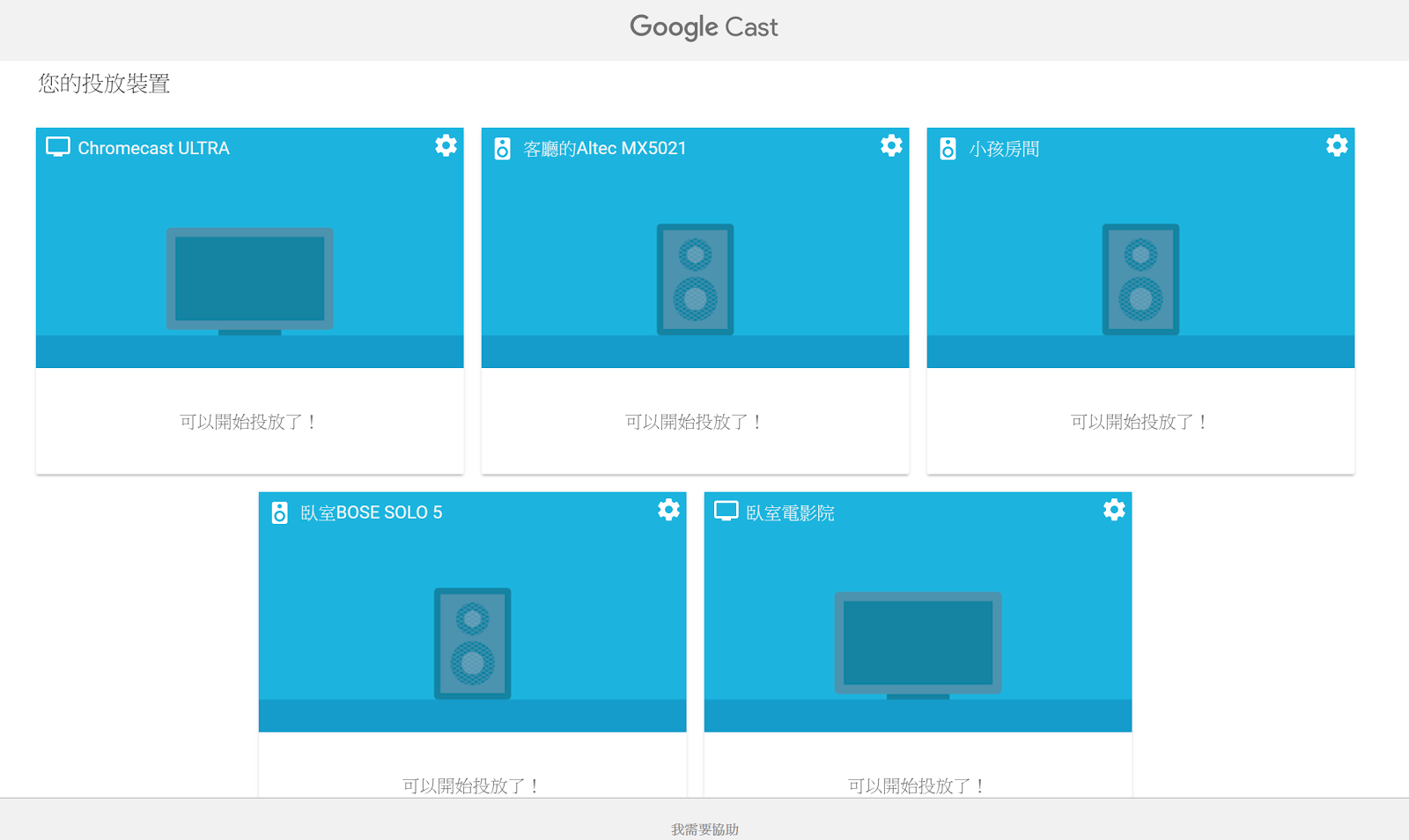Open settings gear for 臥室電影院
The width and height of the screenshot is (1409, 840).
coord(1114,510)
